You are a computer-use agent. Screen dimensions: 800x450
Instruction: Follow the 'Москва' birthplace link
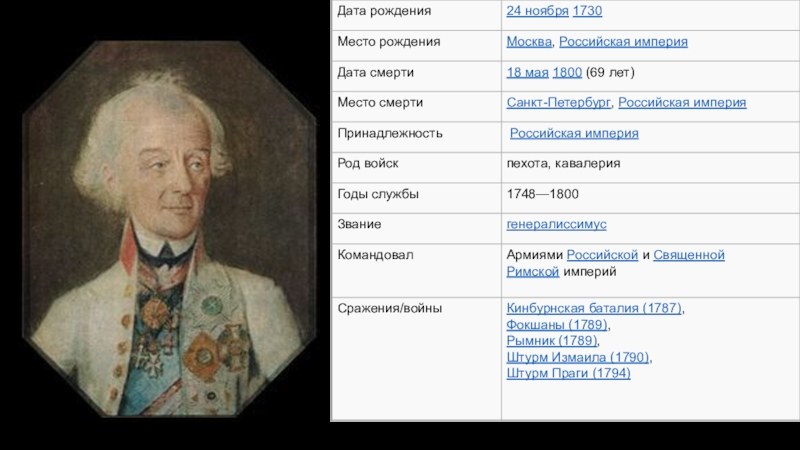(529, 42)
